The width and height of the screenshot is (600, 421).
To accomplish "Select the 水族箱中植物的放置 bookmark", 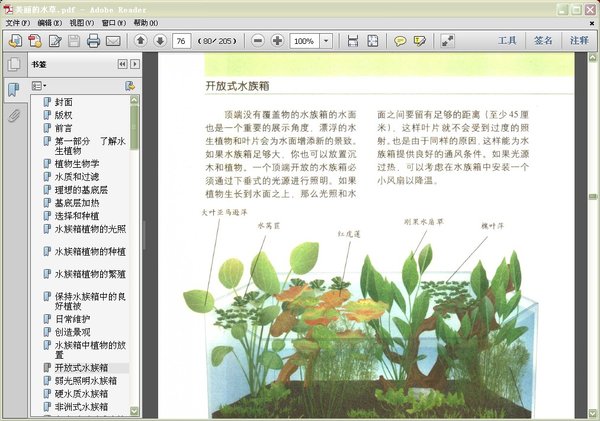I will 90,350.
